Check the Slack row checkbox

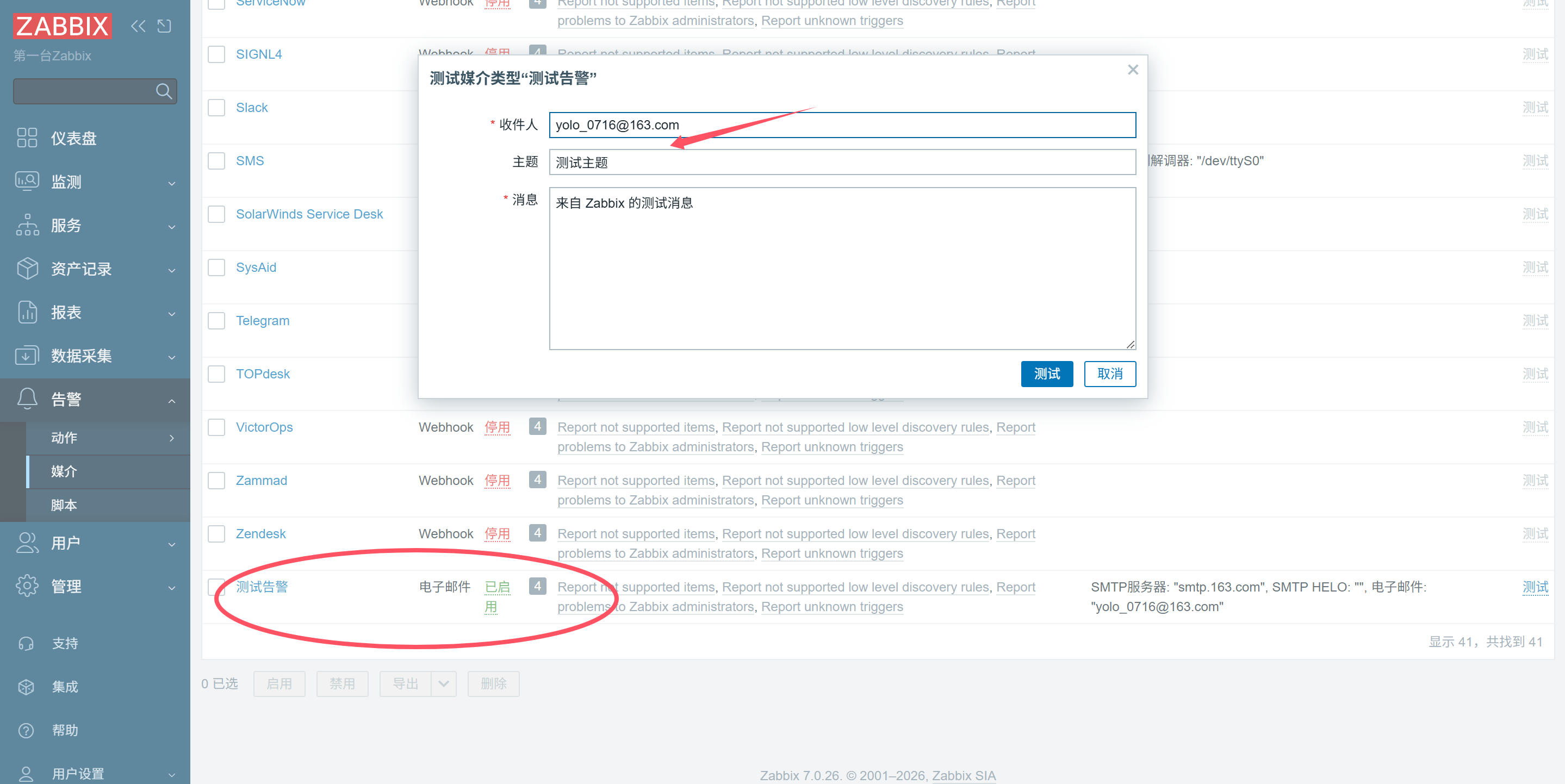click(x=216, y=108)
